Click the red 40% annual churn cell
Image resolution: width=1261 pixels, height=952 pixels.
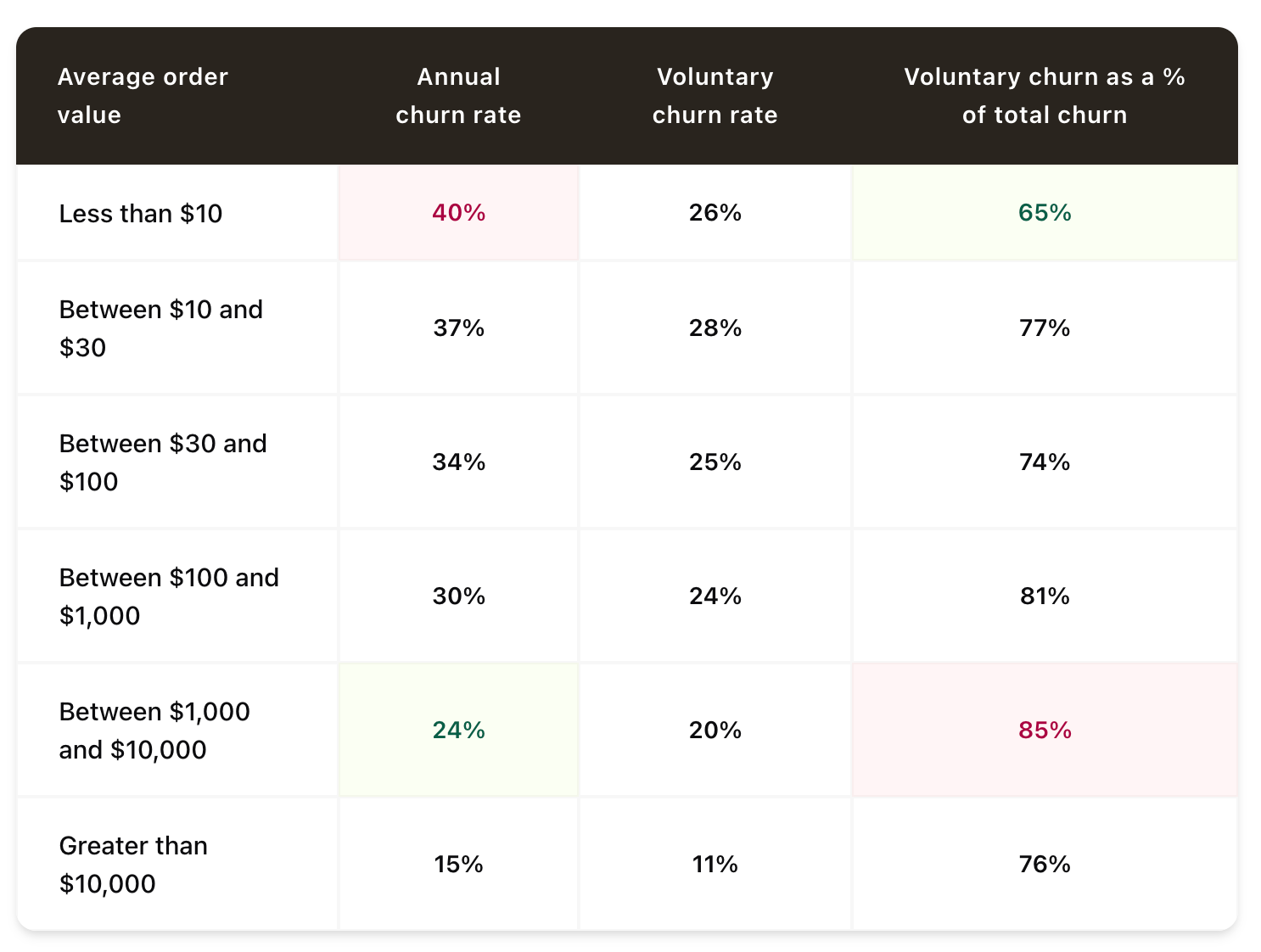pos(458,213)
